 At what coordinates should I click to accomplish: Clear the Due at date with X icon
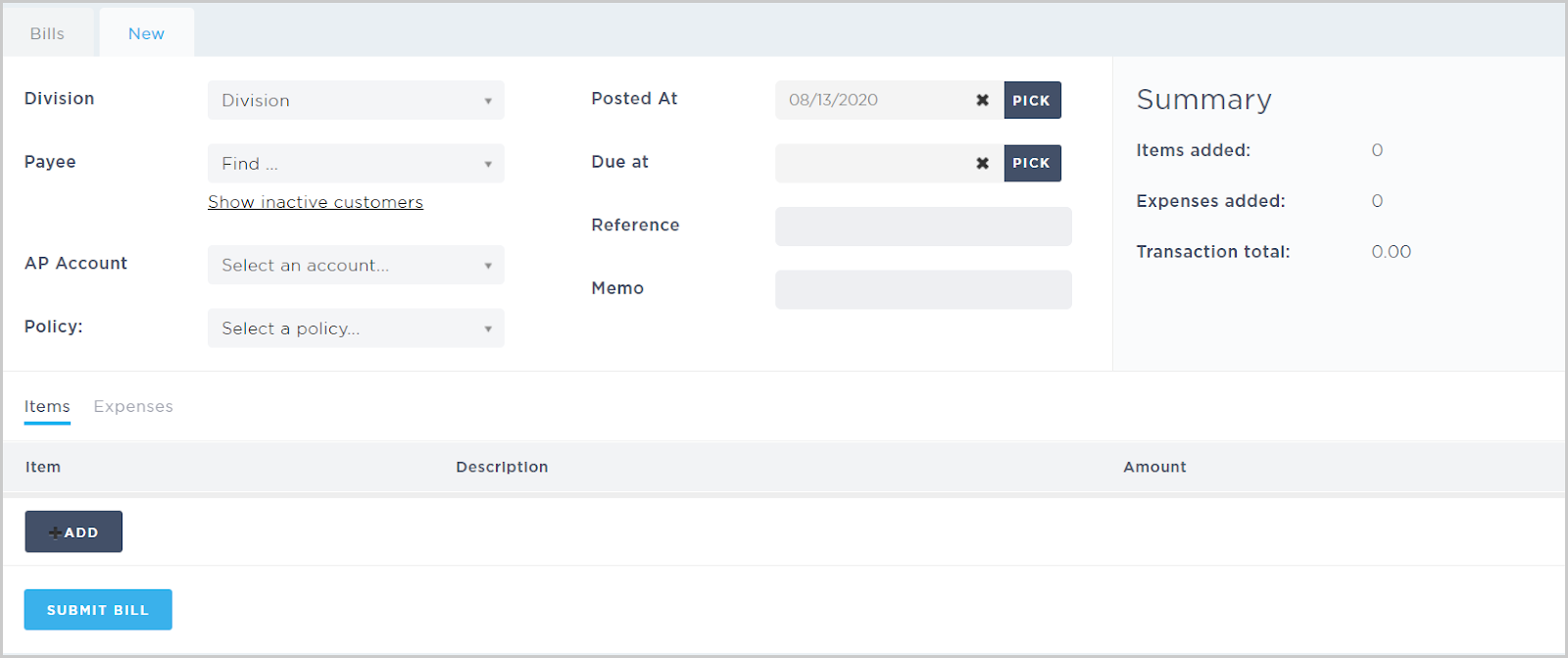point(982,163)
